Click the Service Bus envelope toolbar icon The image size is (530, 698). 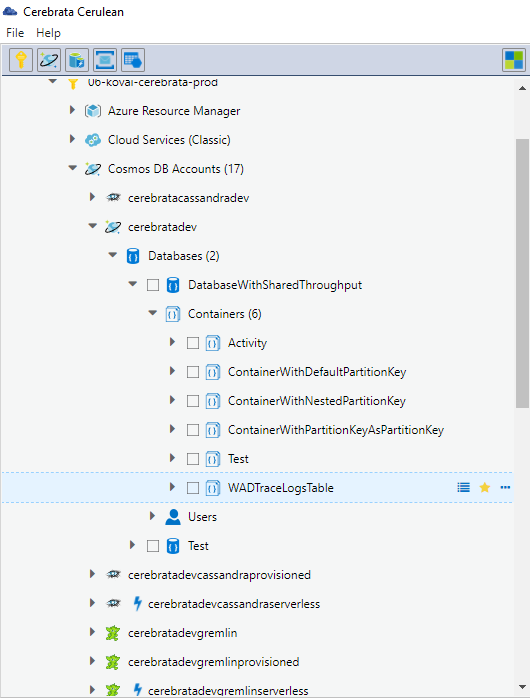point(105,60)
